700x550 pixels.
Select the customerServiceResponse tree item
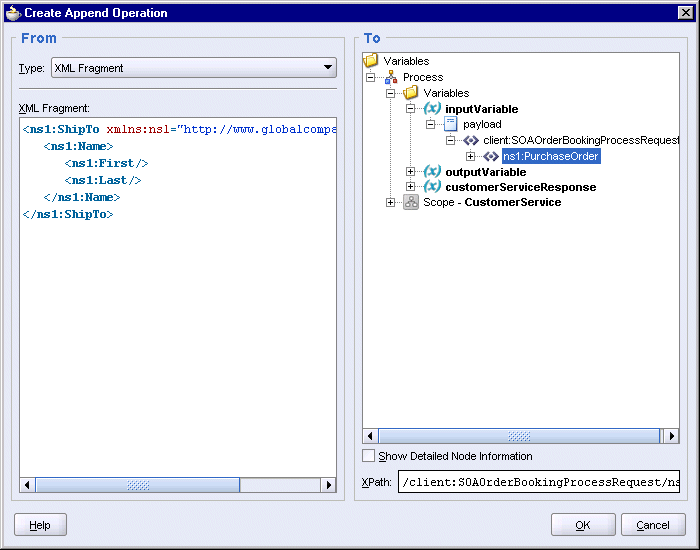(521, 187)
